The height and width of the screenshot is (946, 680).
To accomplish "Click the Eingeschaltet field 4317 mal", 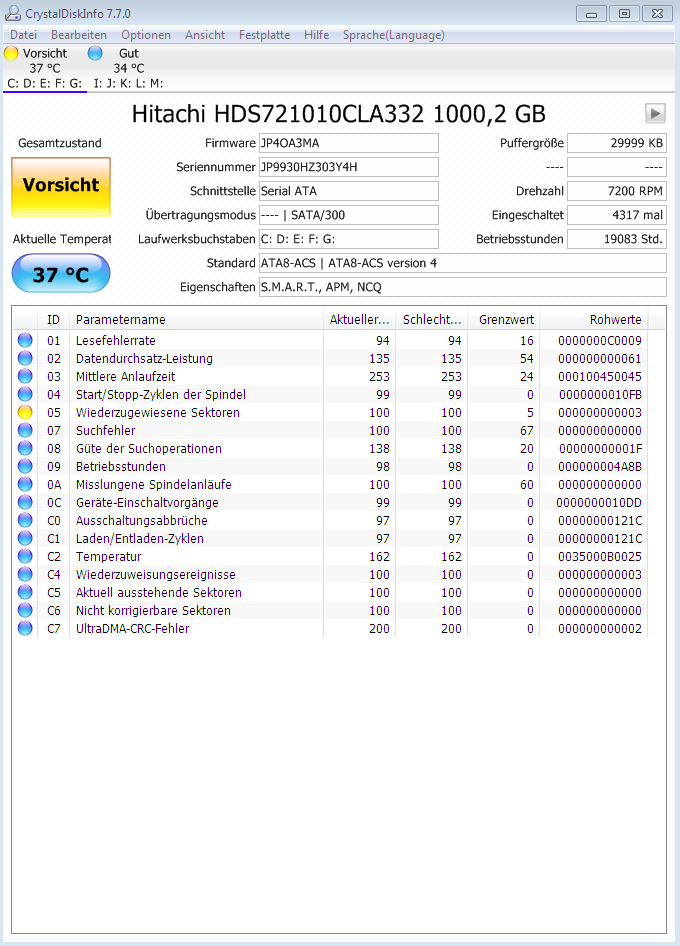I will pos(617,215).
